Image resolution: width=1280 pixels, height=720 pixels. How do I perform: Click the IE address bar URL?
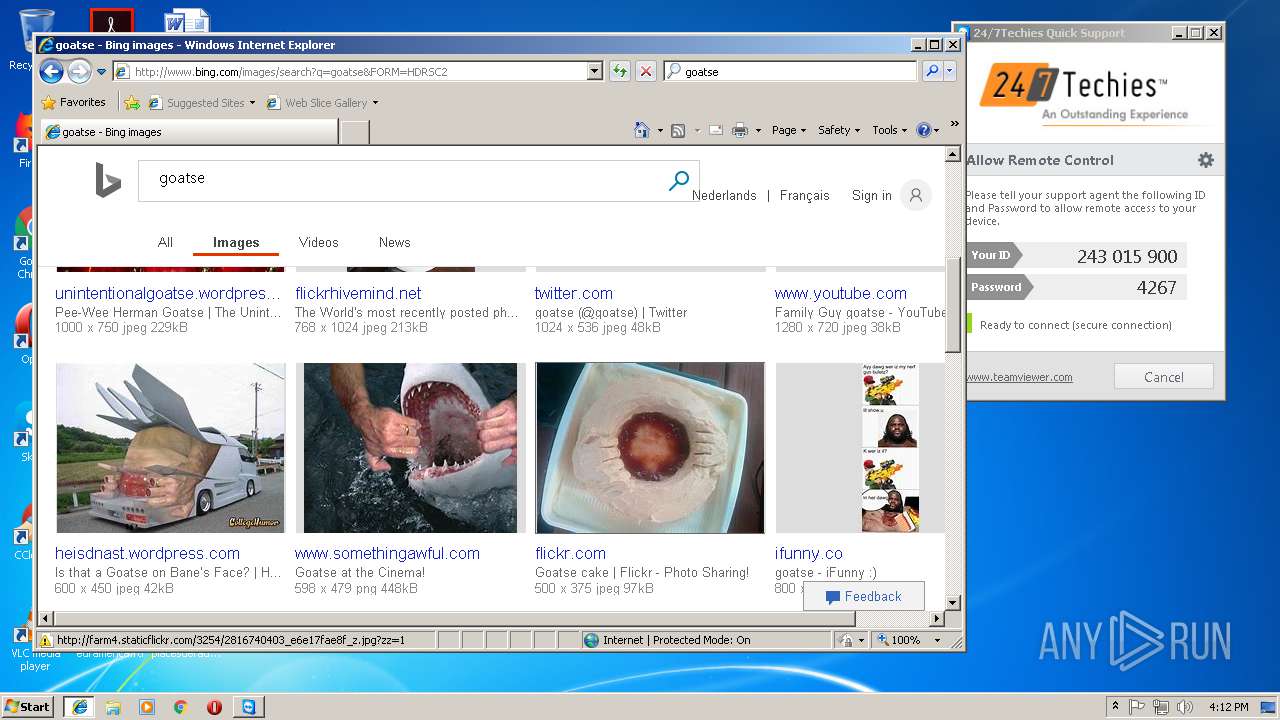pos(350,71)
